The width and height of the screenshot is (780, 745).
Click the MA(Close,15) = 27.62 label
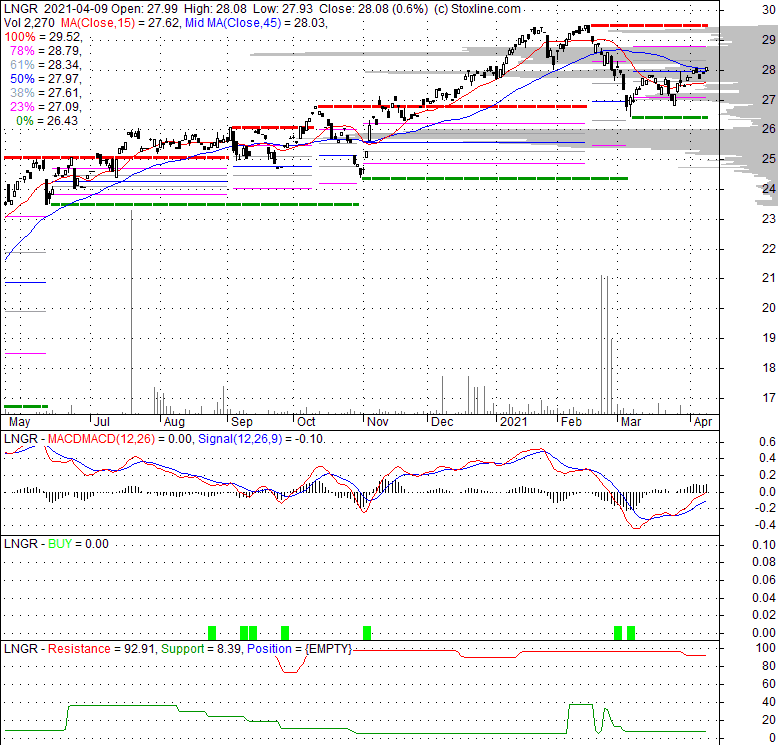(119, 23)
